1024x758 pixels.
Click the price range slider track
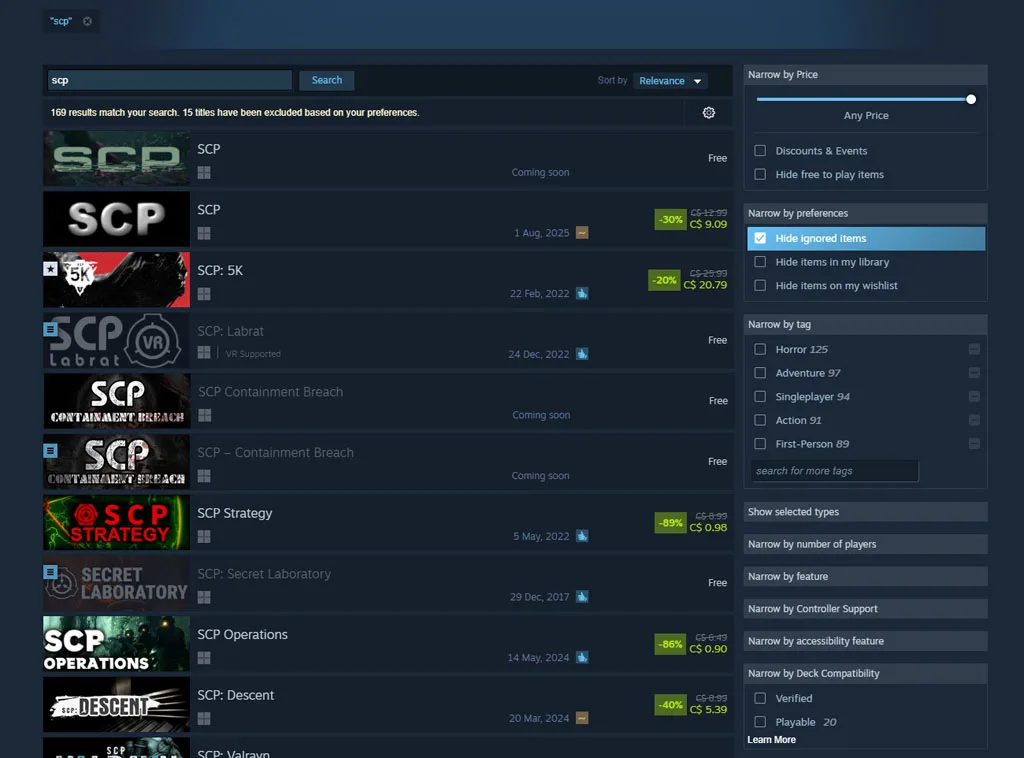pos(863,99)
